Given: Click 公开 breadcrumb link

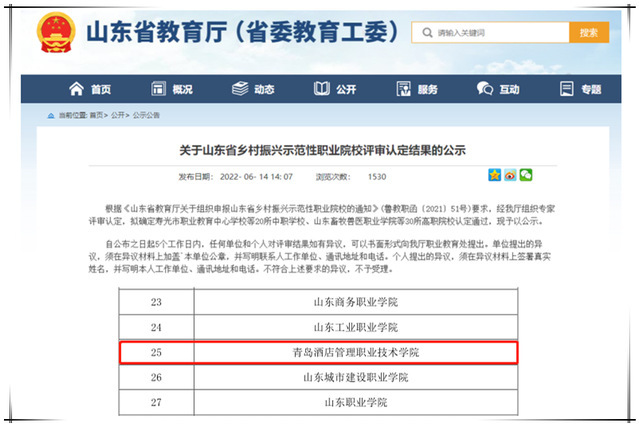Looking at the screenshot, I should click(x=119, y=115).
